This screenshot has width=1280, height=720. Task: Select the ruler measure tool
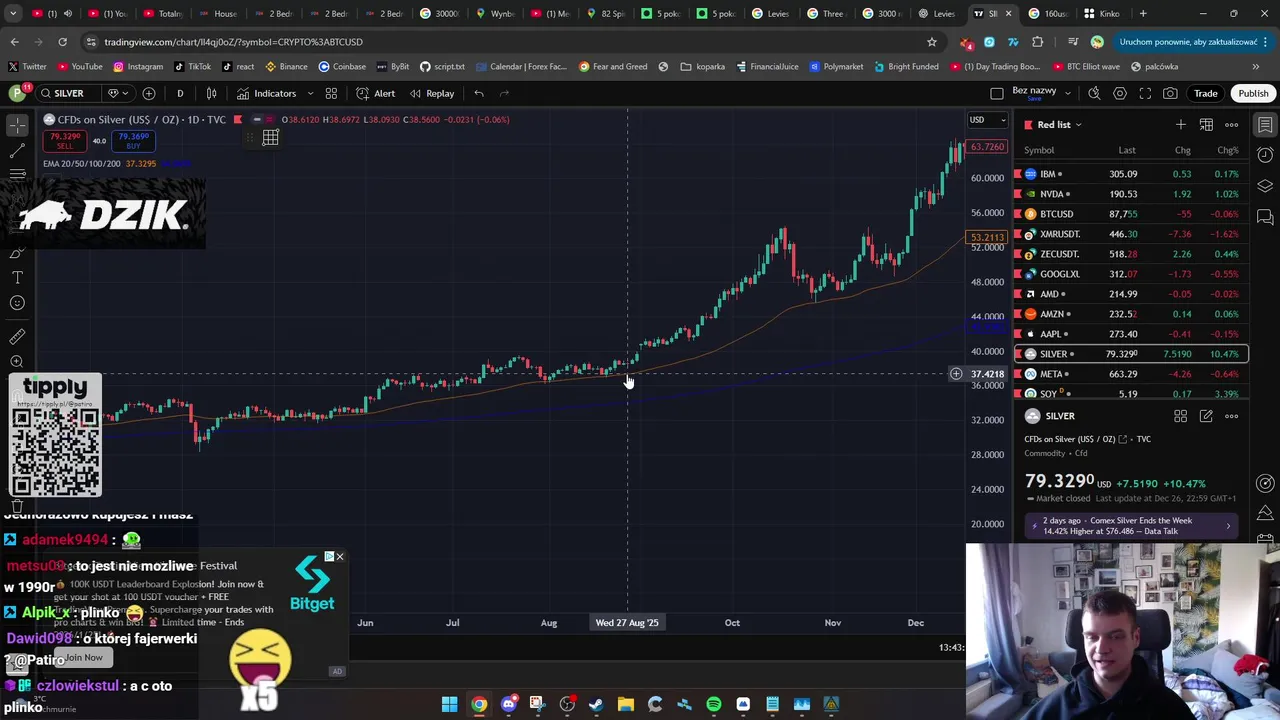click(17, 337)
